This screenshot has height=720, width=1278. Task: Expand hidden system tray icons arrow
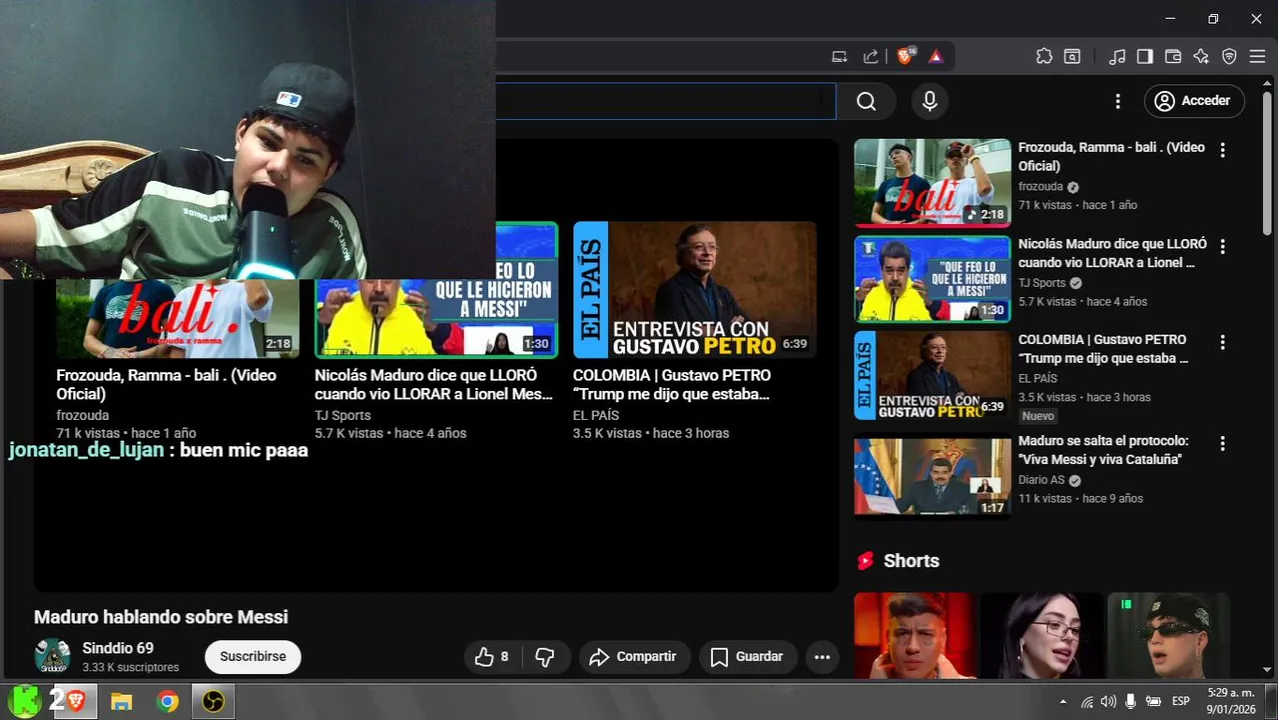tap(1063, 701)
